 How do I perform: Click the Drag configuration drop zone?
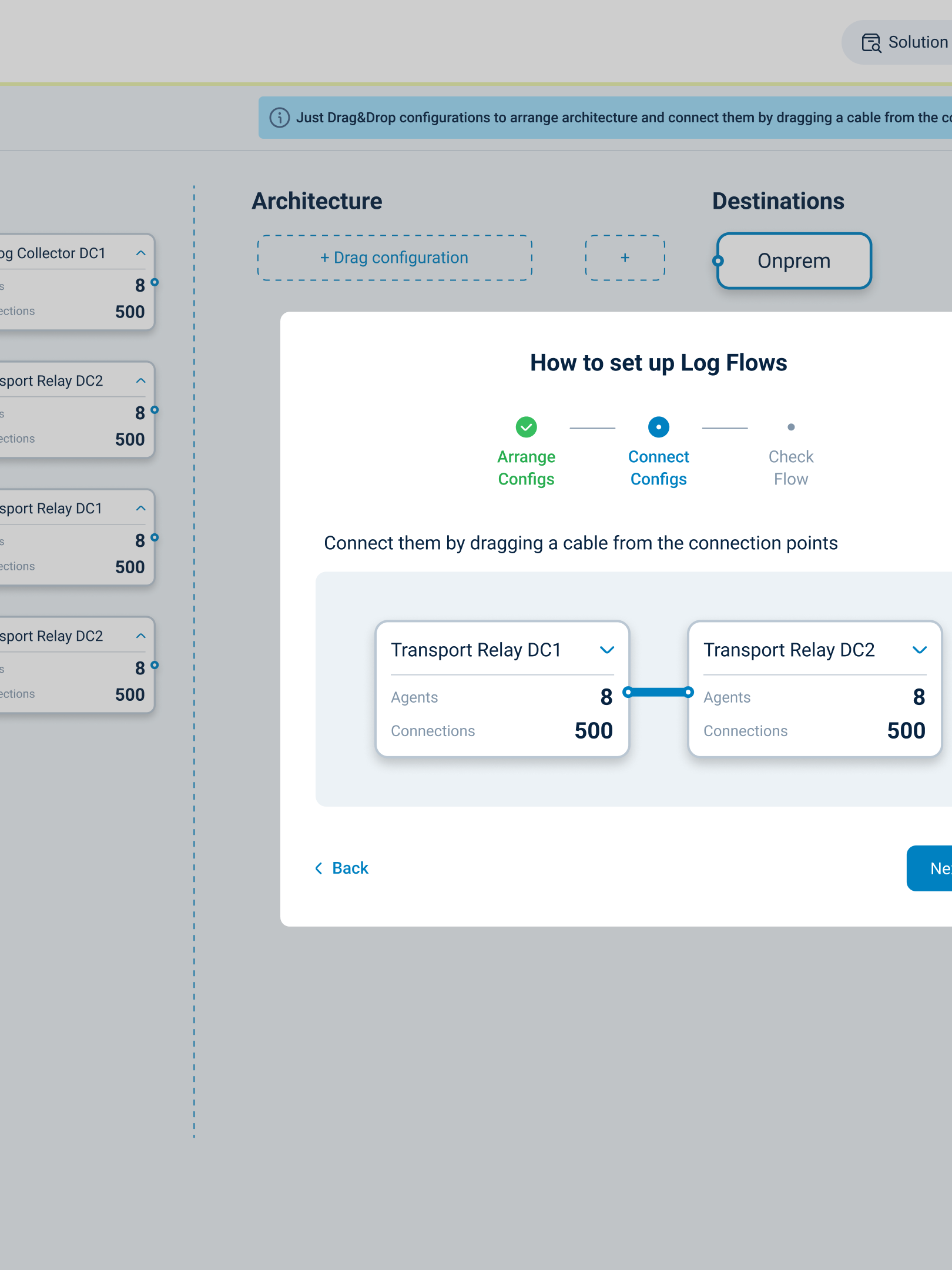(x=394, y=258)
